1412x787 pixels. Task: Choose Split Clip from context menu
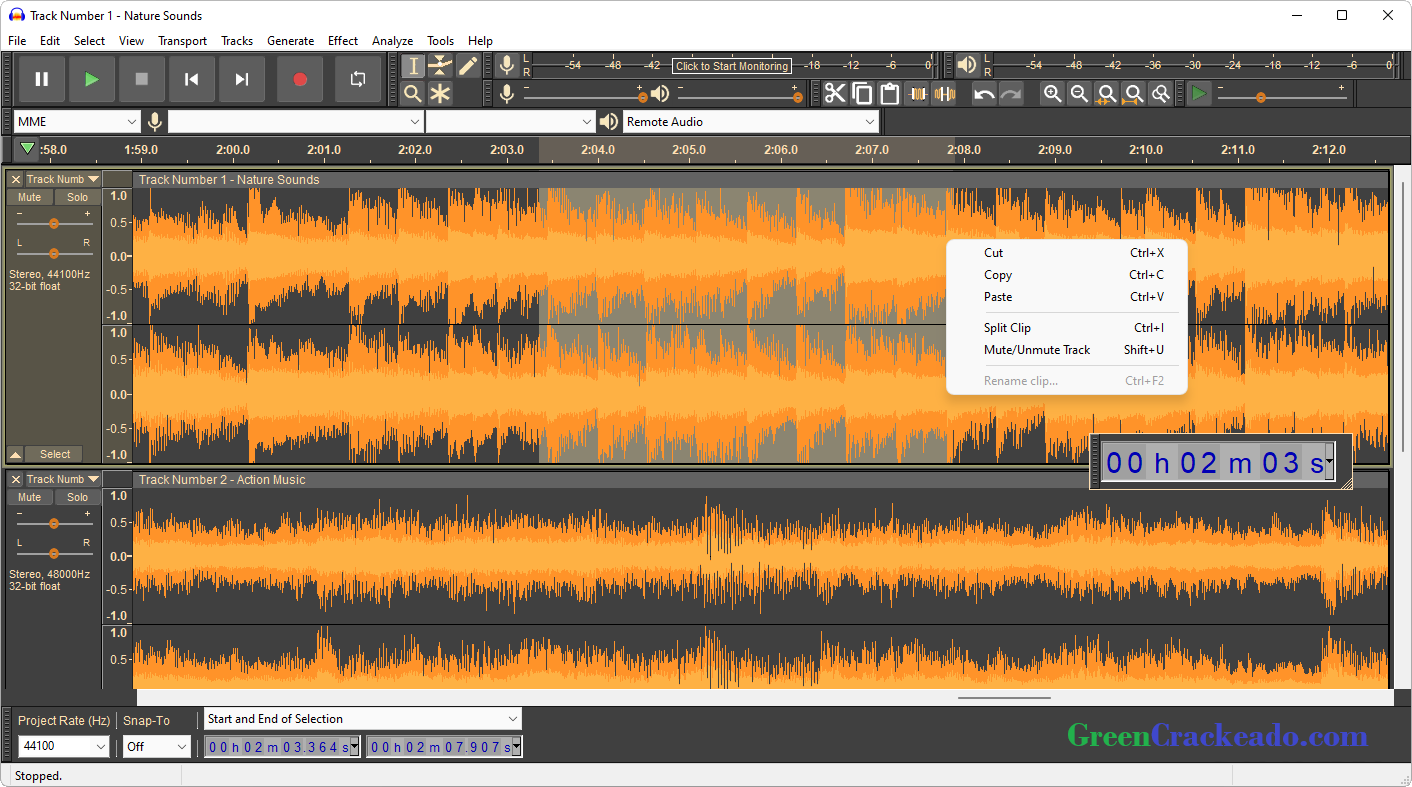[x=1007, y=327]
